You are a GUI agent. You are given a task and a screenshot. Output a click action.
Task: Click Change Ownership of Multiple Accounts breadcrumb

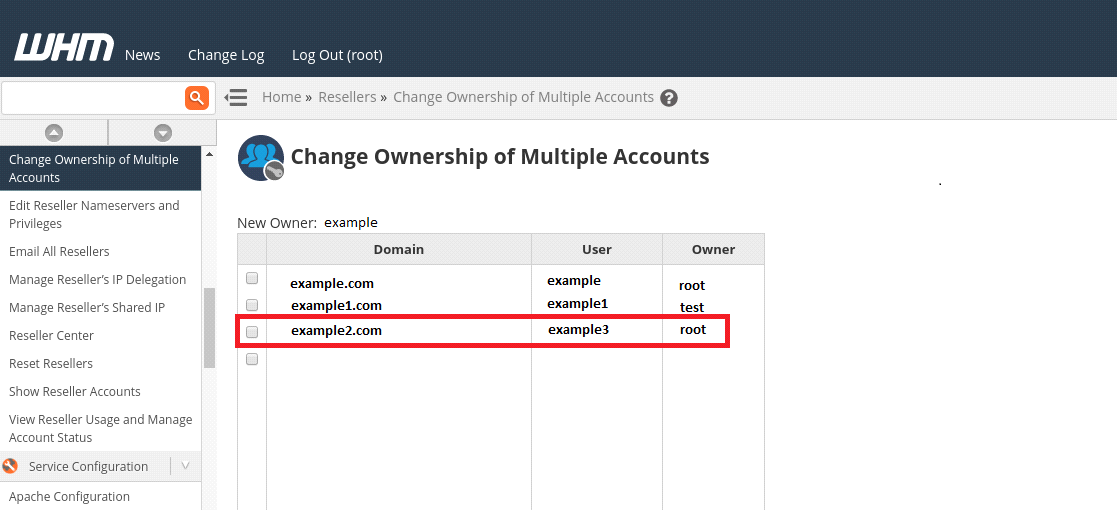pos(524,97)
